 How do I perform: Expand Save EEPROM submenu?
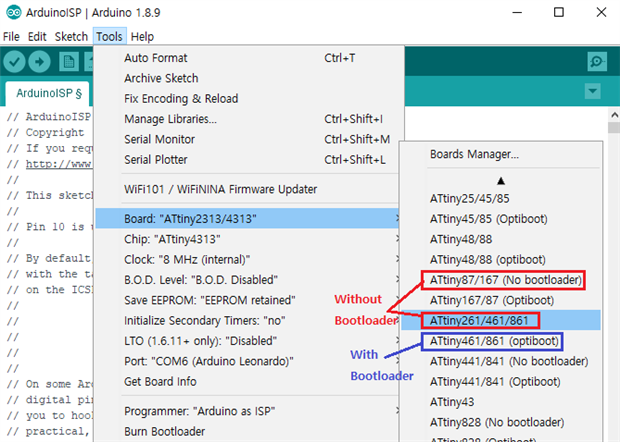247,300
